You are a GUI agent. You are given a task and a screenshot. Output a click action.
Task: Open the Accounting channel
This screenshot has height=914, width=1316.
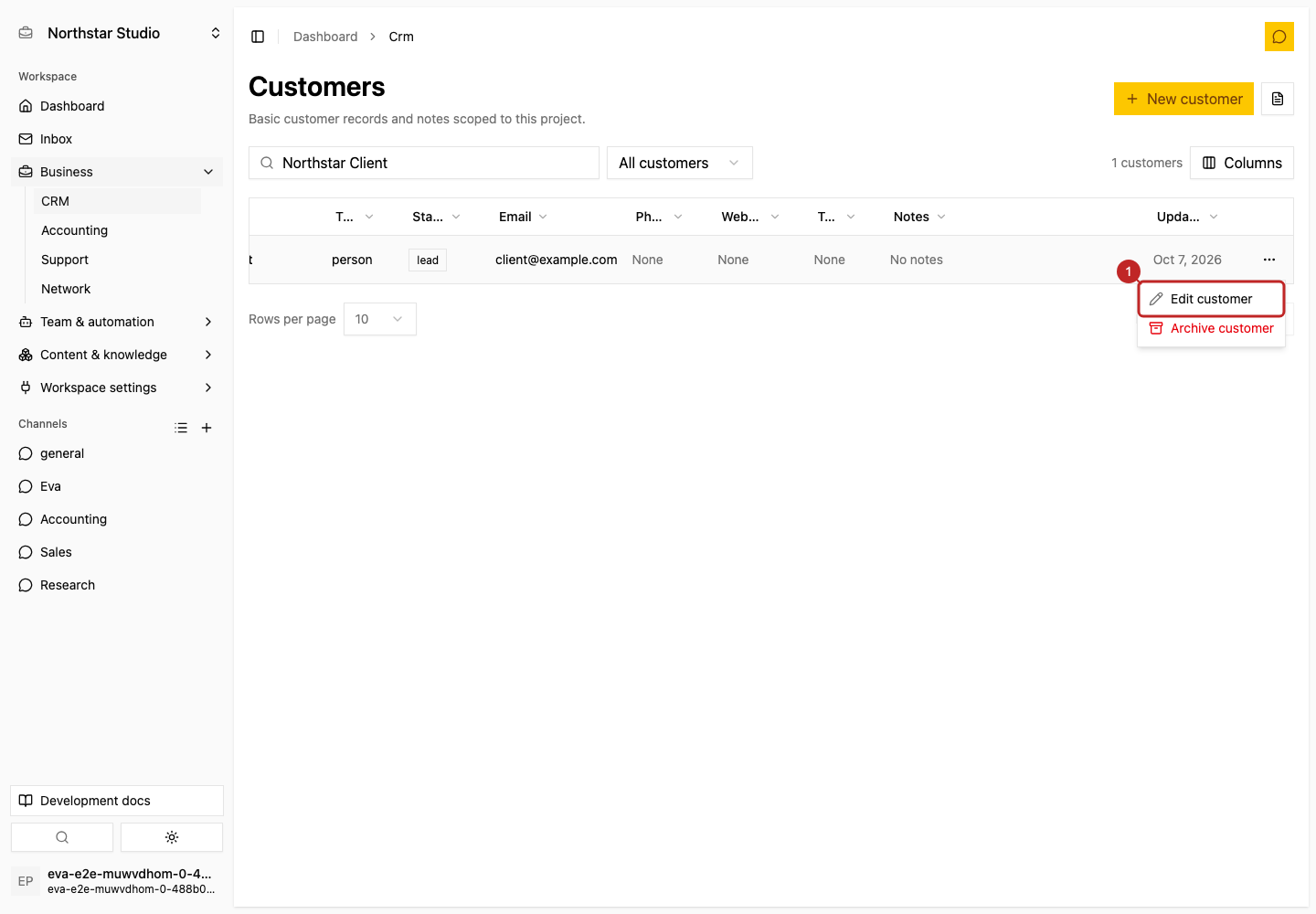[x=117, y=519]
